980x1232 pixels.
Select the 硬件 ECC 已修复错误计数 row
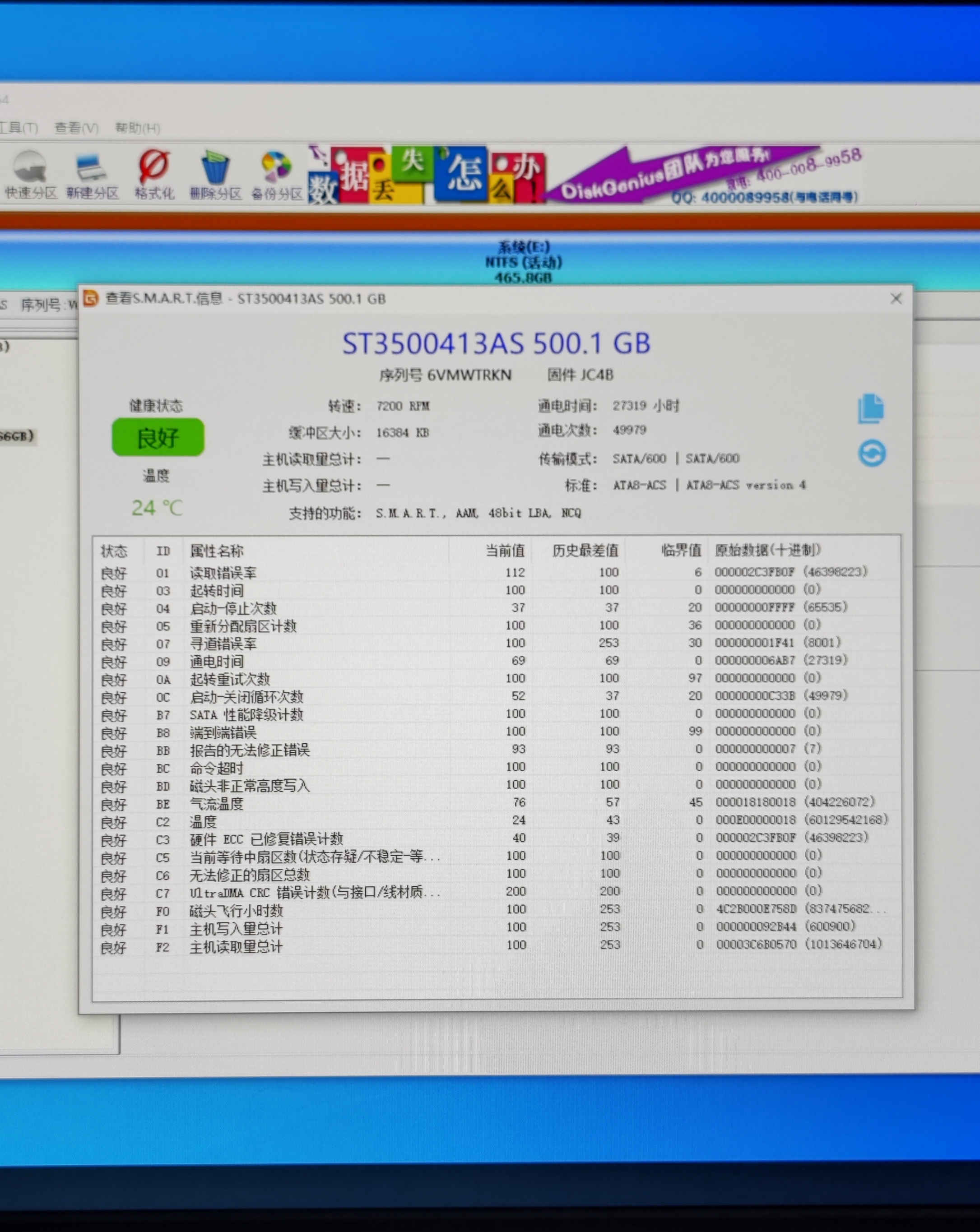click(x=497, y=839)
